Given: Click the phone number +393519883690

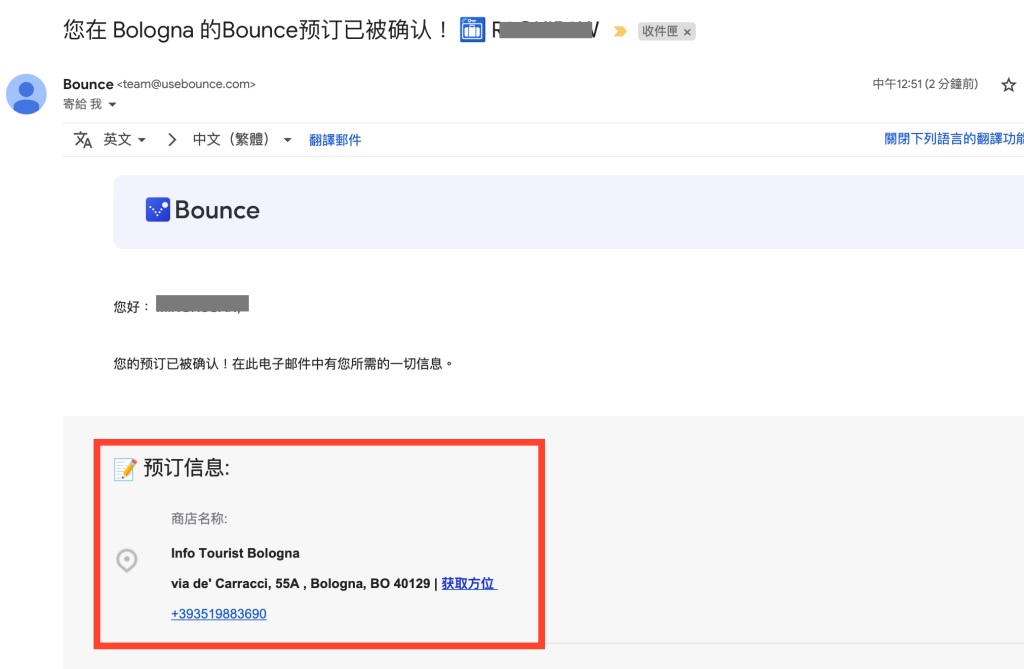Looking at the screenshot, I should (219, 613).
